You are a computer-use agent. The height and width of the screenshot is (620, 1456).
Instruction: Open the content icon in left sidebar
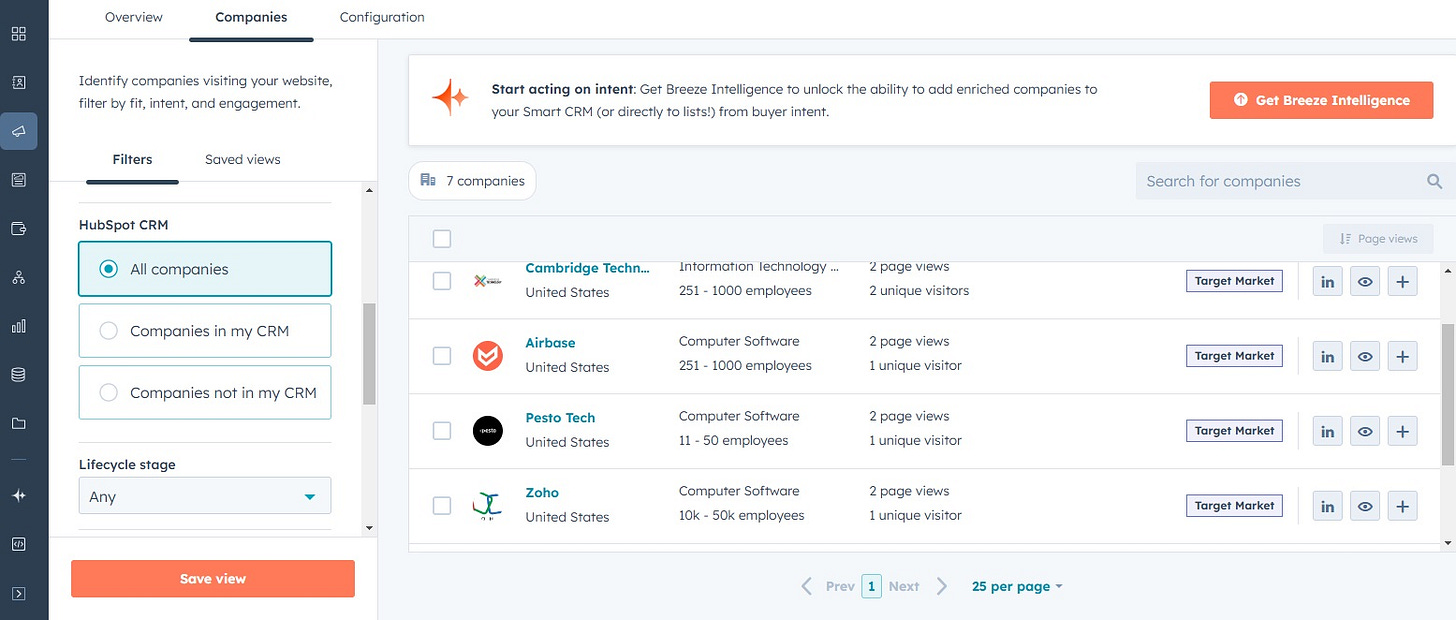(x=18, y=180)
